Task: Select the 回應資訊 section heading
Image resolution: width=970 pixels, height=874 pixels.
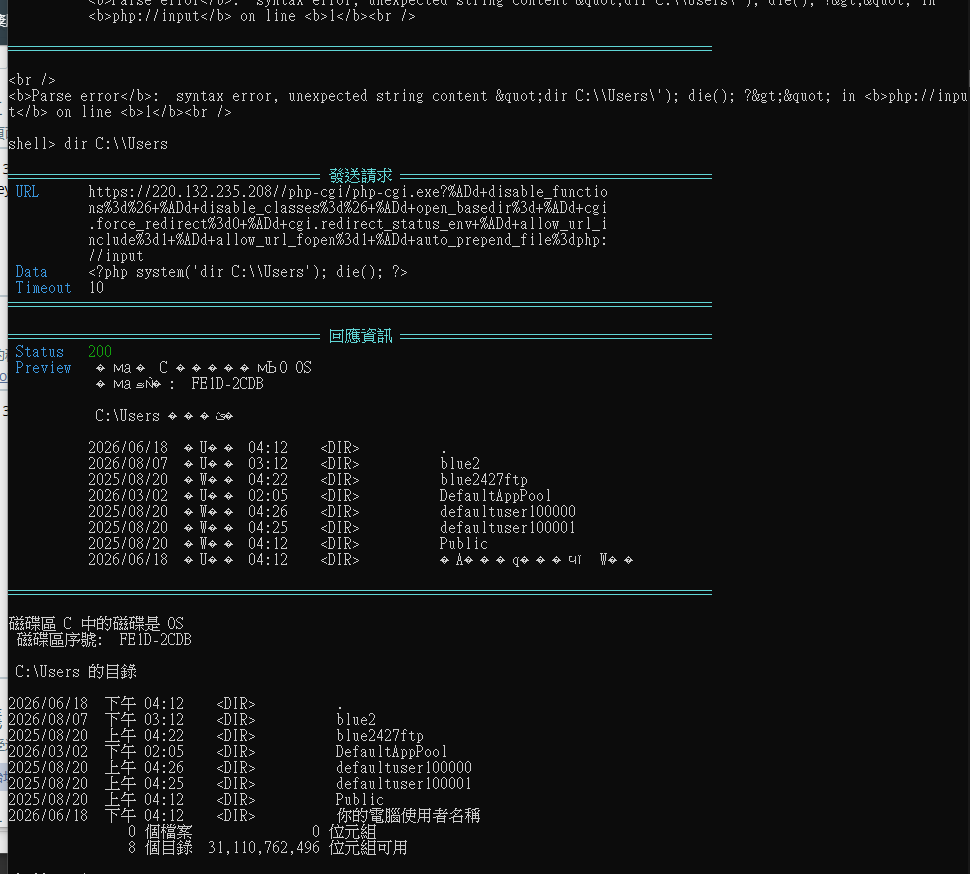Action: tap(361, 336)
